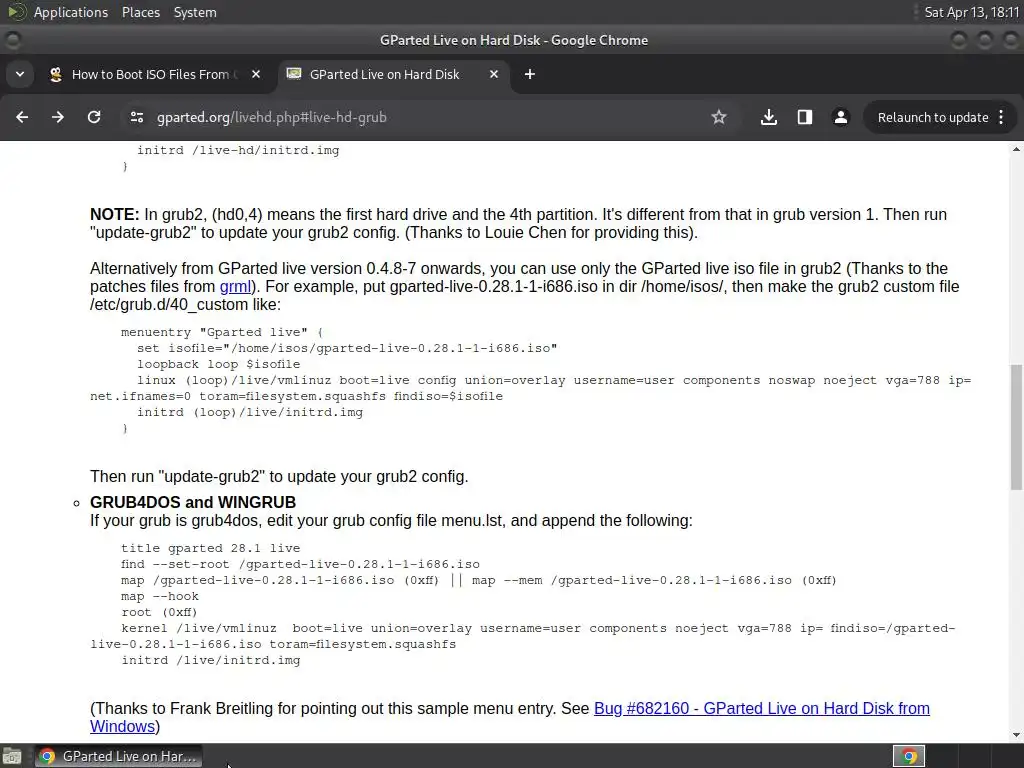Image resolution: width=1024 pixels, height=768 pixels.
Task: Open the Chrome three-dot menu
Action: click(1001, 117)
